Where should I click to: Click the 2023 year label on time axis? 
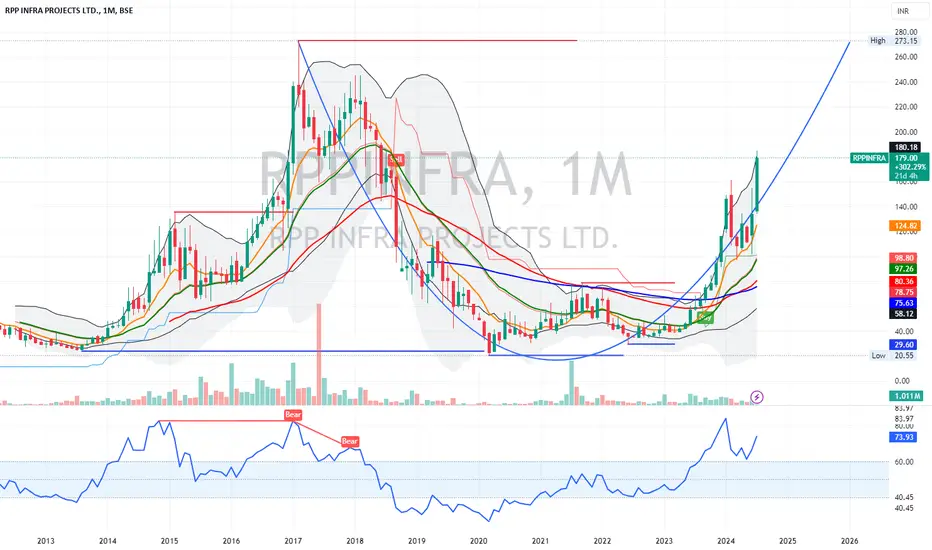(664, 540)
